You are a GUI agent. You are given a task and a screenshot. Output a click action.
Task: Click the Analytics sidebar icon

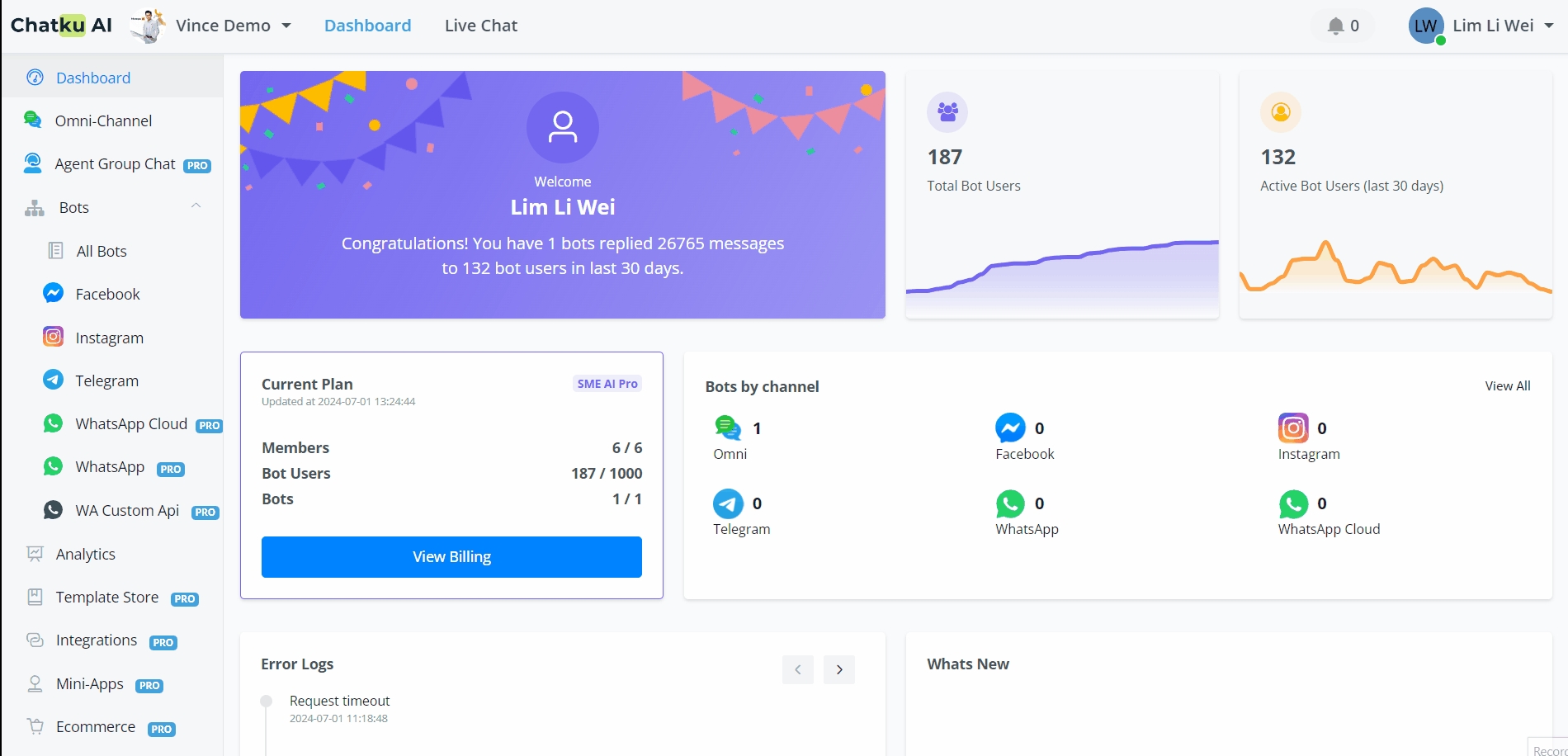pyautogui.click(x=35, y=554)
